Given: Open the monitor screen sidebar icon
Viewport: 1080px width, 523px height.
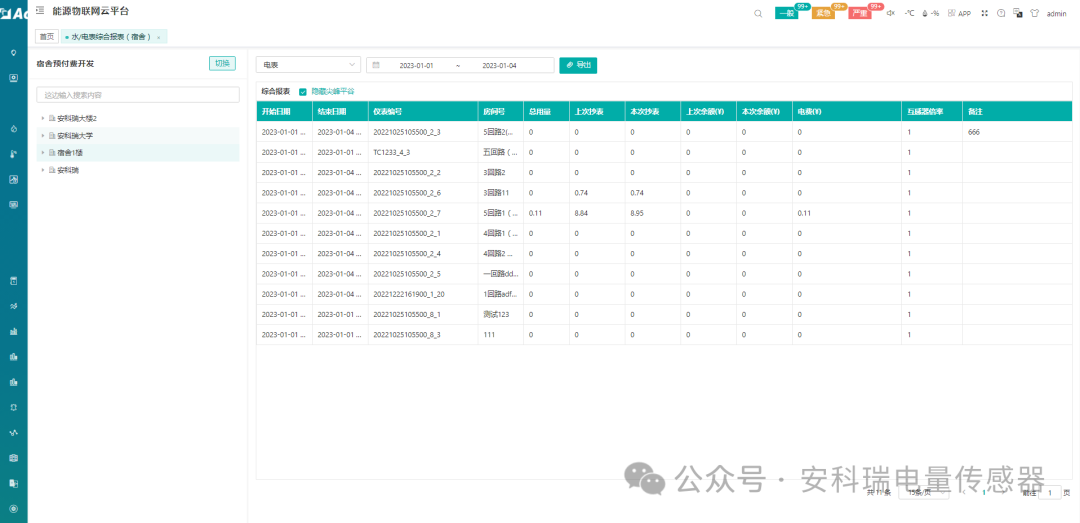Looking at the screenshot, I should coord(13,78).
